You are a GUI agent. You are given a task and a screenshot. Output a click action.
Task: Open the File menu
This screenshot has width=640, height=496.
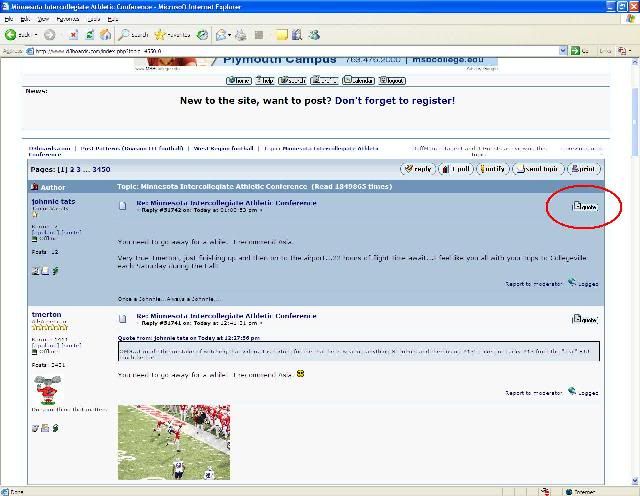9,19
